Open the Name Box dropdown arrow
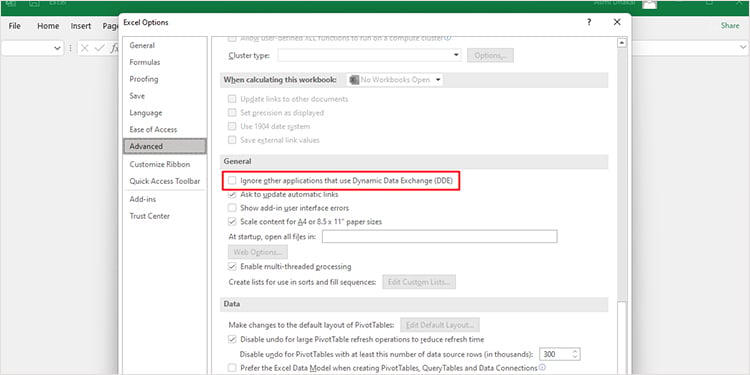The width and height of the screenshot is (750, 375). (57, 48)
